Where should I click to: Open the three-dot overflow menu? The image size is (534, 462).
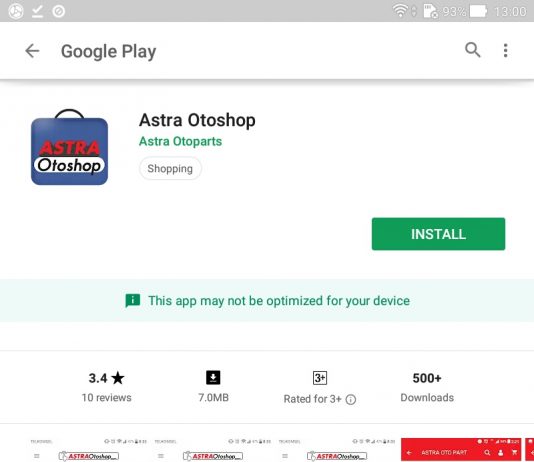(505, 50)
